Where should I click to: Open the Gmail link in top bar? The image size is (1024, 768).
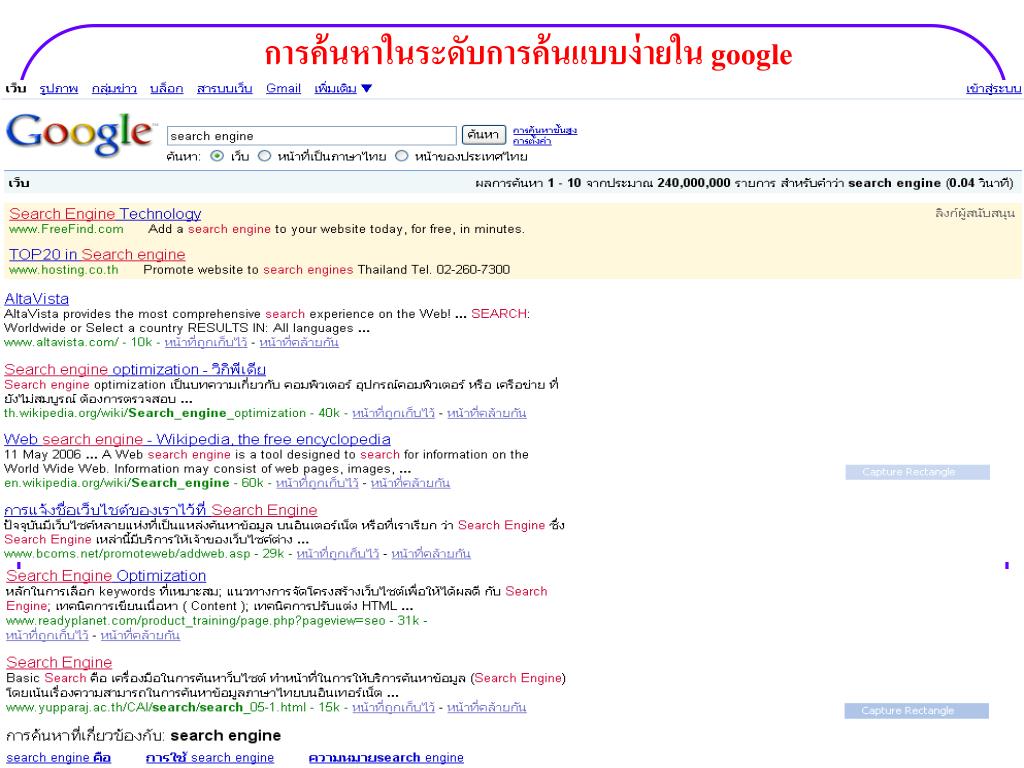tap(283, 89)
